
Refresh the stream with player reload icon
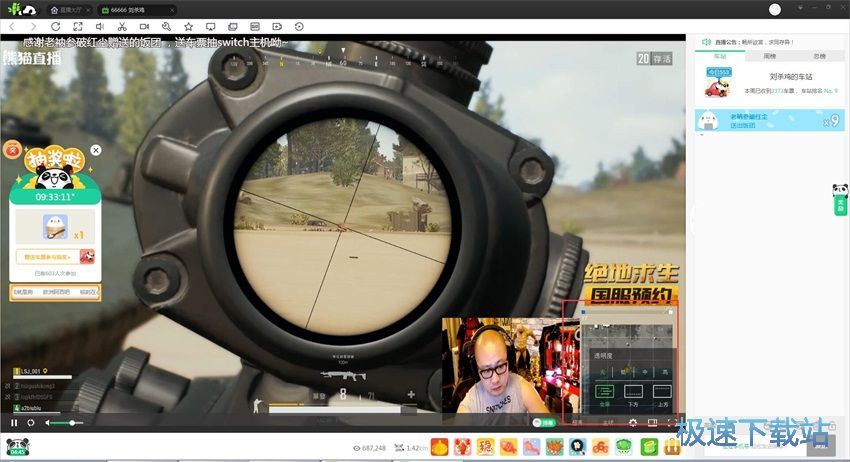[x=31, y=423]
